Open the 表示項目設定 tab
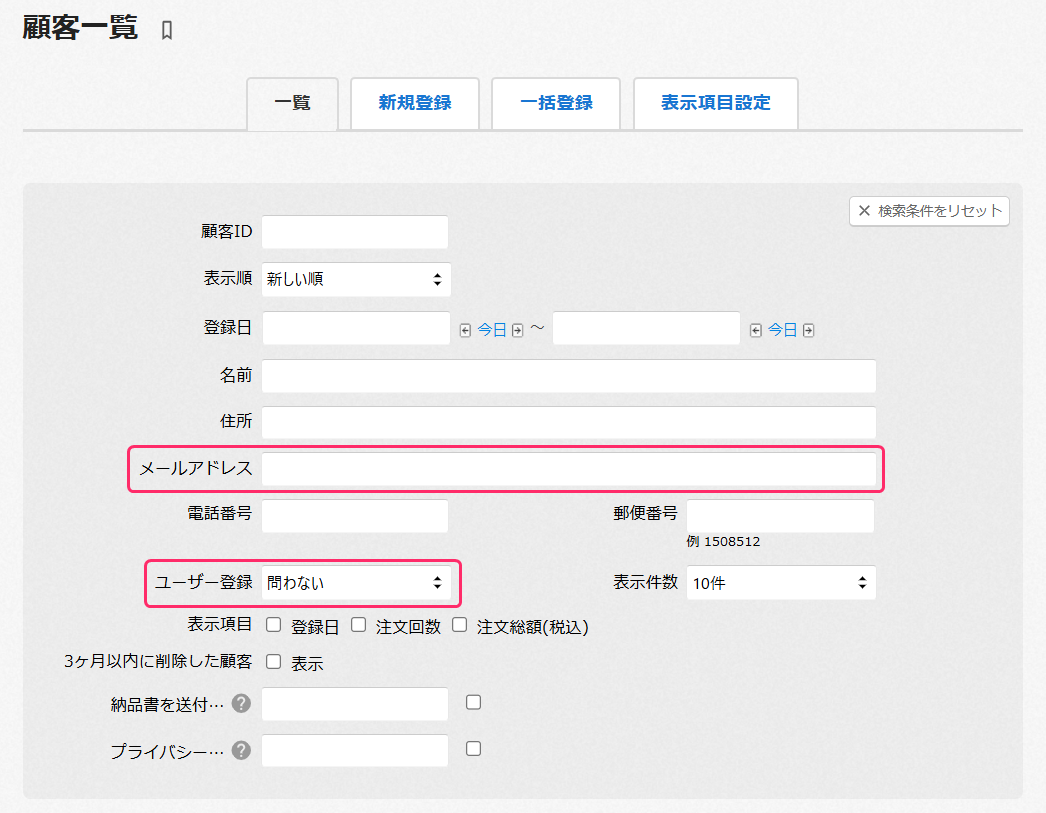Image resolution: width=1046 pixels, height=813 pixels. [715, 103]
